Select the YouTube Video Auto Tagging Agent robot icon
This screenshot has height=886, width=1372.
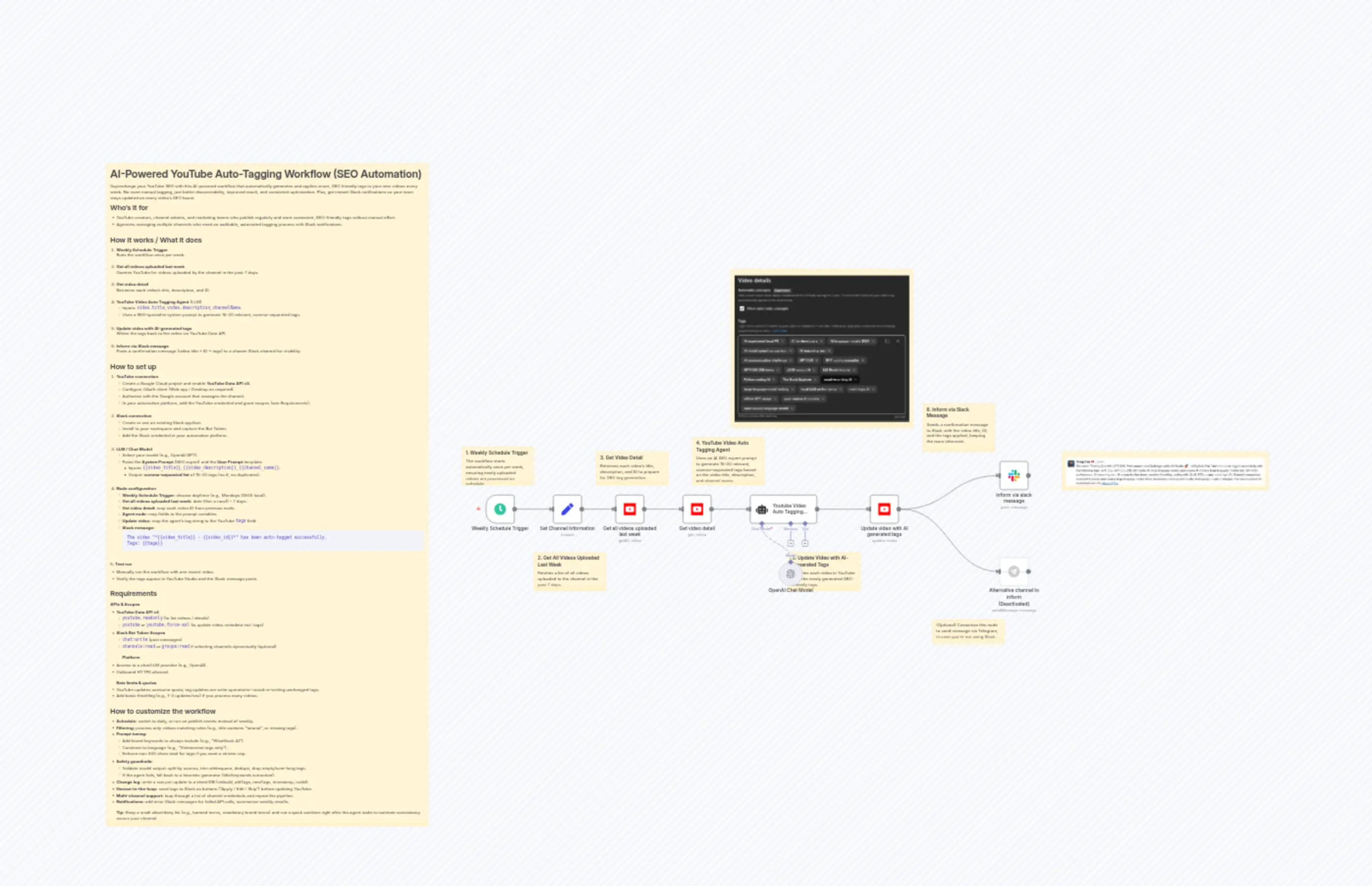pyautogui.click(x=762, y=510)
